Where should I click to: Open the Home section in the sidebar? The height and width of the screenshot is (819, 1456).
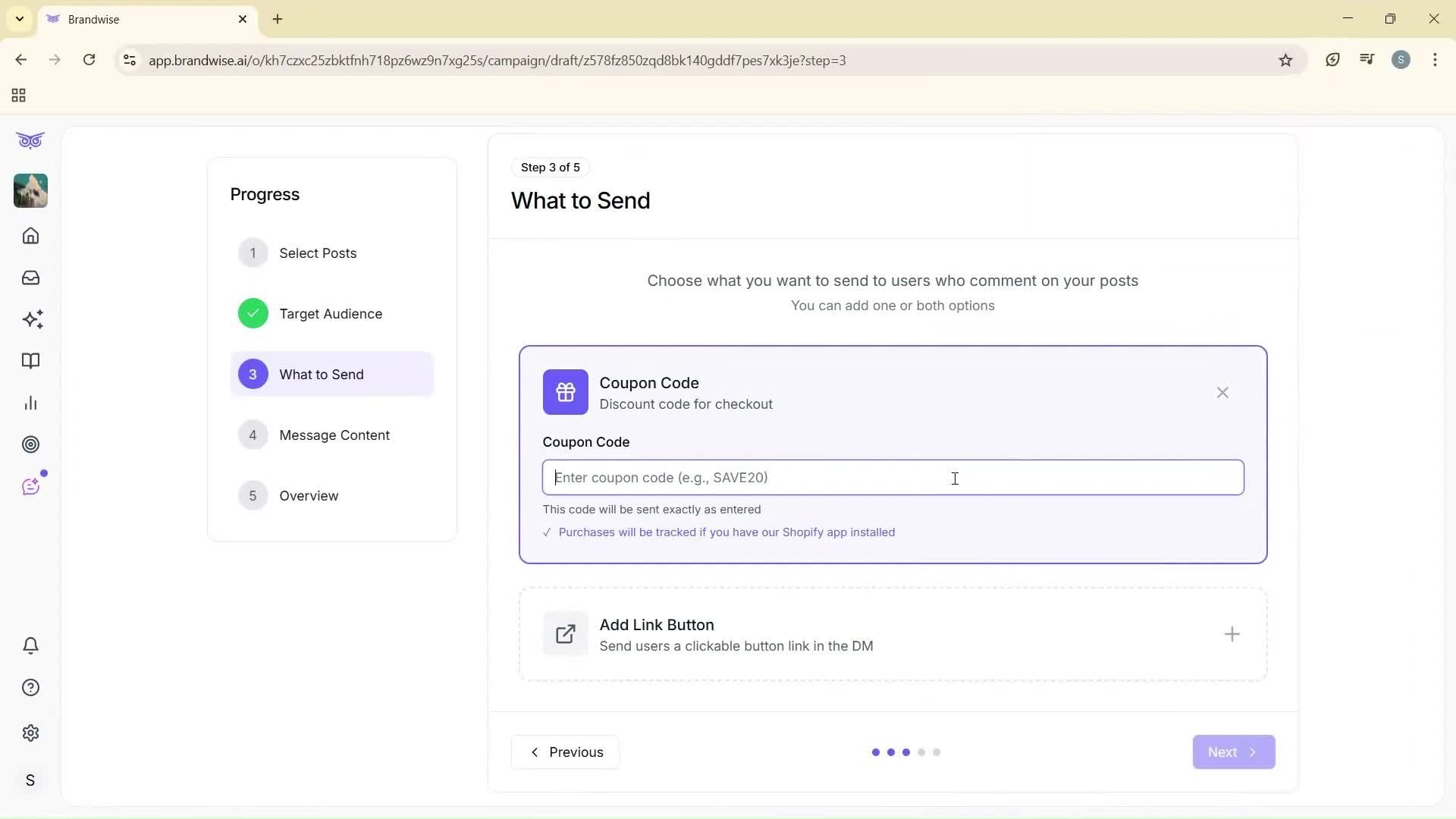coord(30,236)
